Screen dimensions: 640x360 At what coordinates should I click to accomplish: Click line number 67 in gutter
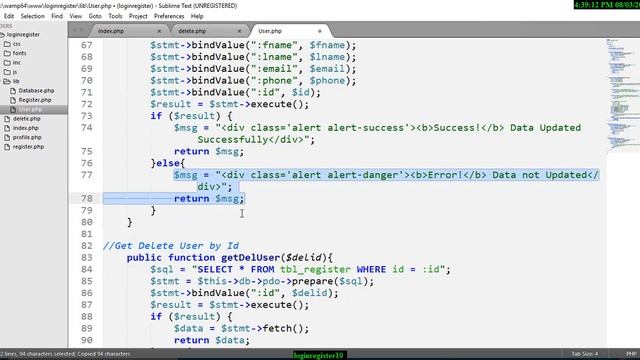click(87, 45)
